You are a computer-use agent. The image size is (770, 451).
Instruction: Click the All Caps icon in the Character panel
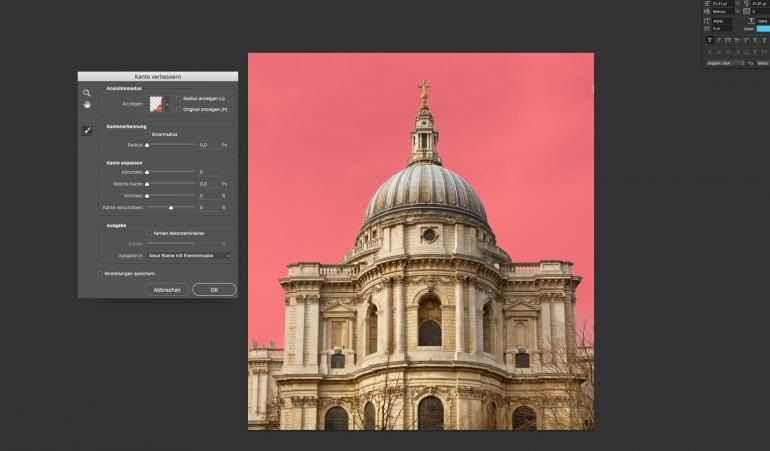pyautogui.click(x=728, y=40)
